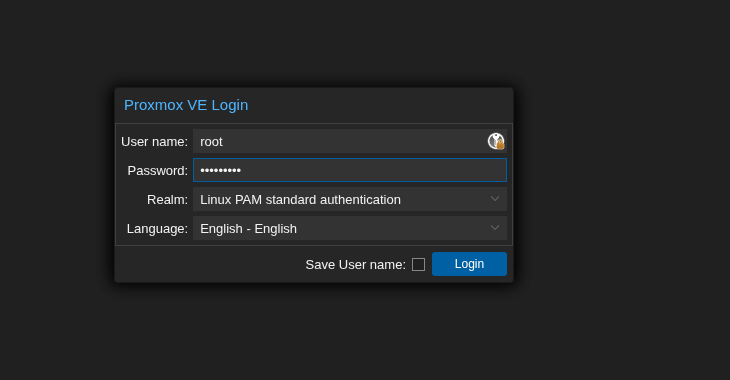
Task: Click the dark background outside the login dialog
Action: point(619,186)
